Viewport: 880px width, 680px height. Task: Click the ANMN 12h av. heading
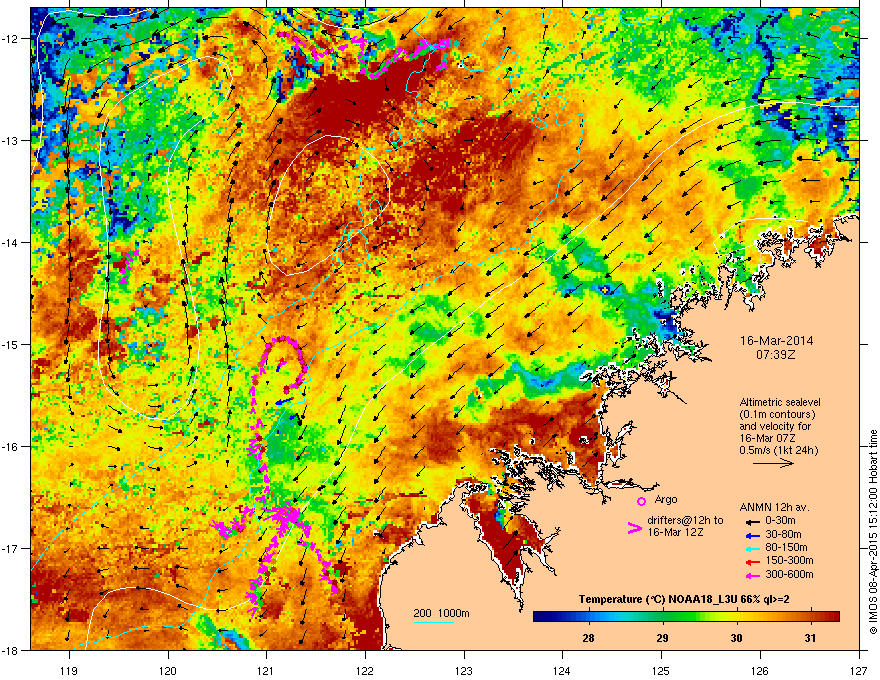[x=774, y=507]
